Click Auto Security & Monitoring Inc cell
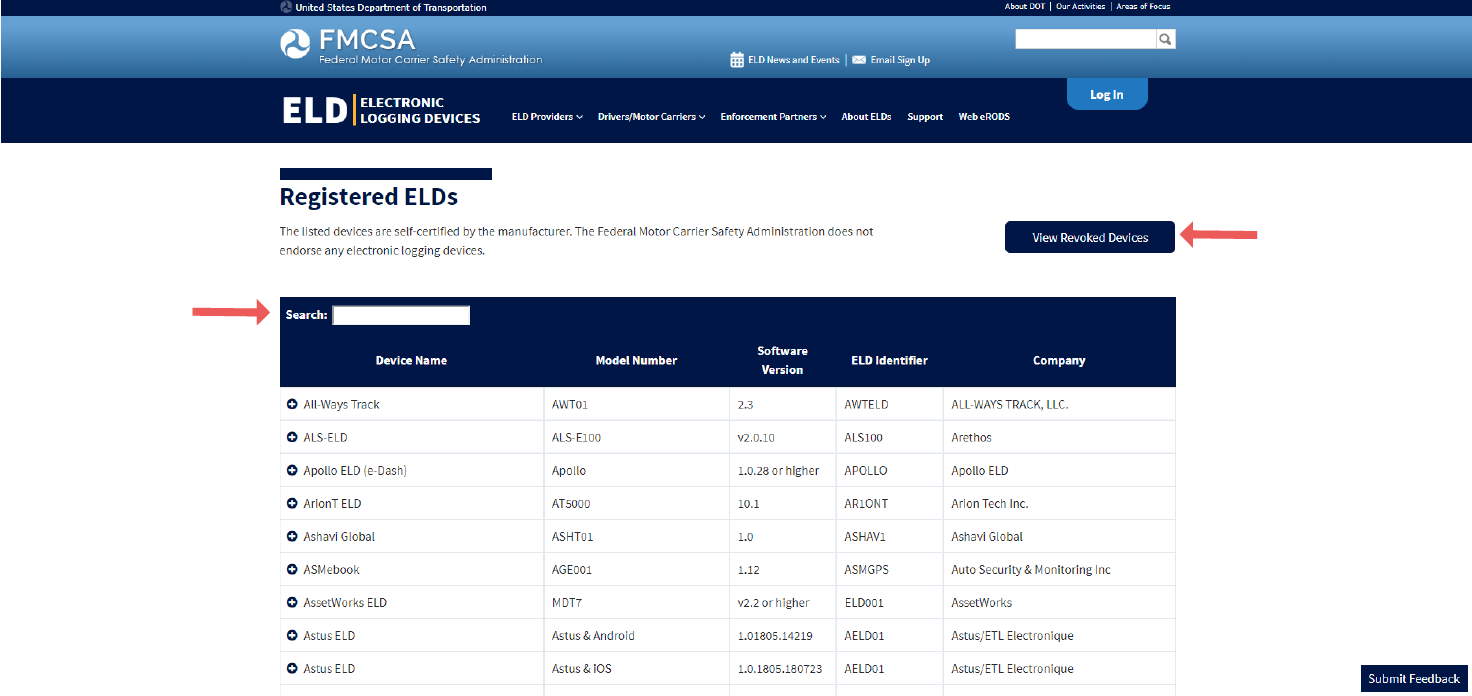The image size is (1472, 696). (1059, 569)
